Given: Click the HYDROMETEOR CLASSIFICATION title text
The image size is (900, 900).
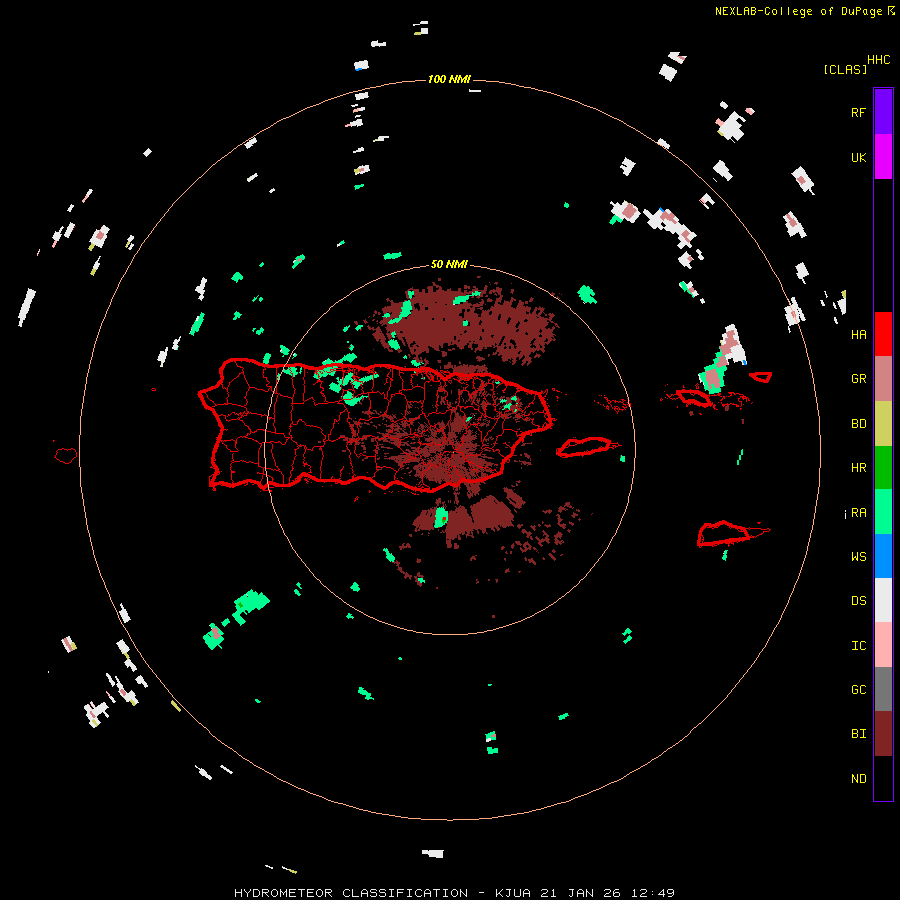Looking at the screenshot, I should (x=351, y=893).
